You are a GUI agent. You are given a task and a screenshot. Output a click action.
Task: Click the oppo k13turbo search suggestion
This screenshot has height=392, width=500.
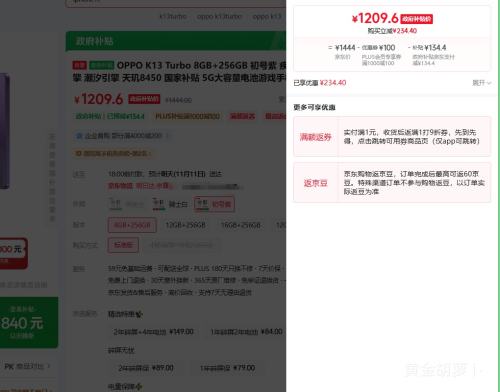click(219, 16)
